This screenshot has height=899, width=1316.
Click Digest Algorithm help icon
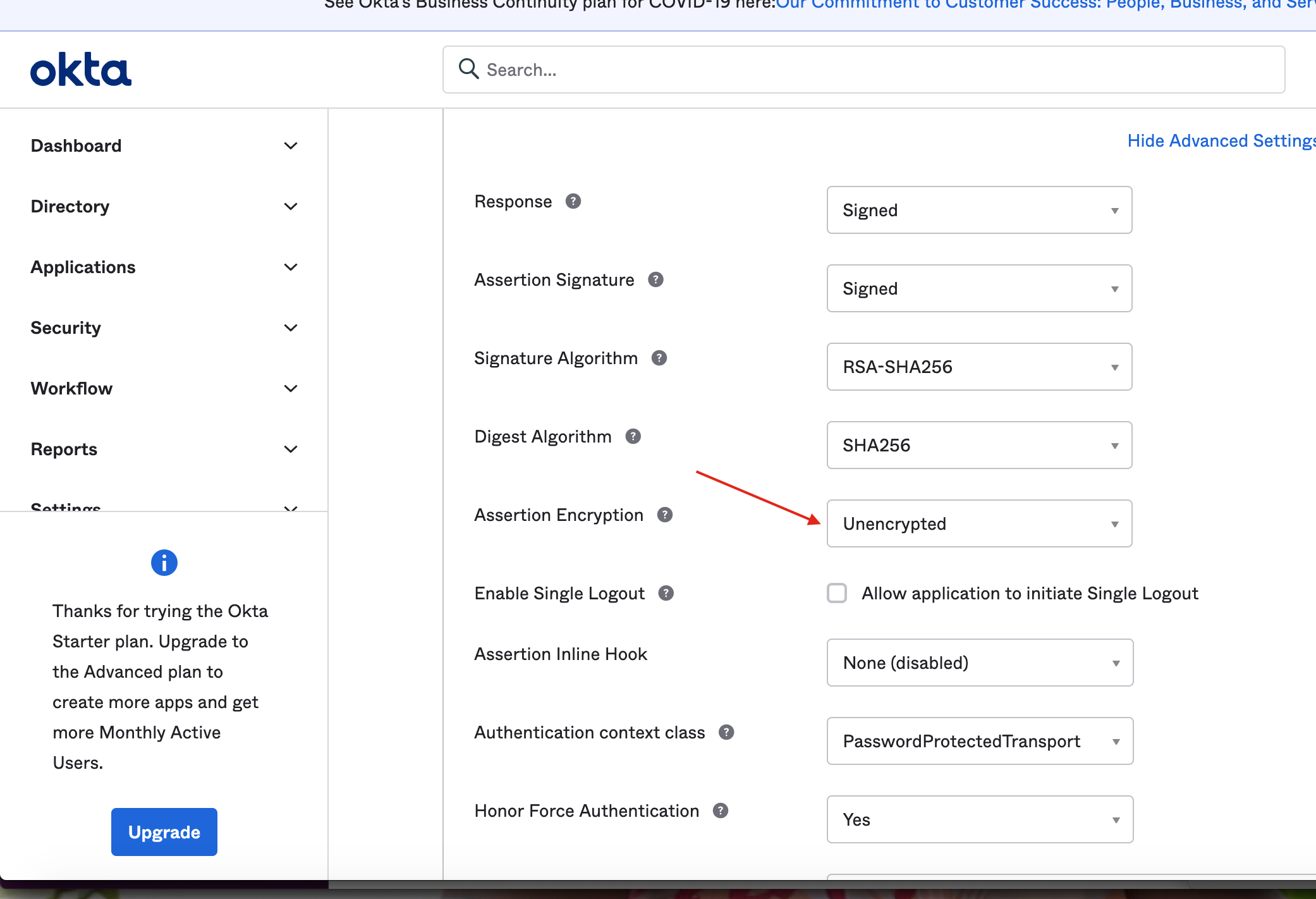pyautogui.click(x=633, y=436)
